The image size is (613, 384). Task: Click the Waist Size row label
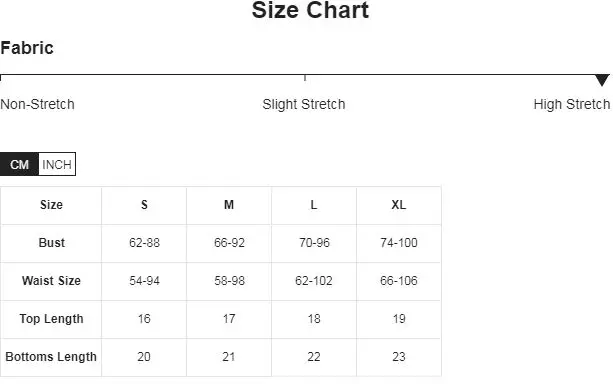52,281
